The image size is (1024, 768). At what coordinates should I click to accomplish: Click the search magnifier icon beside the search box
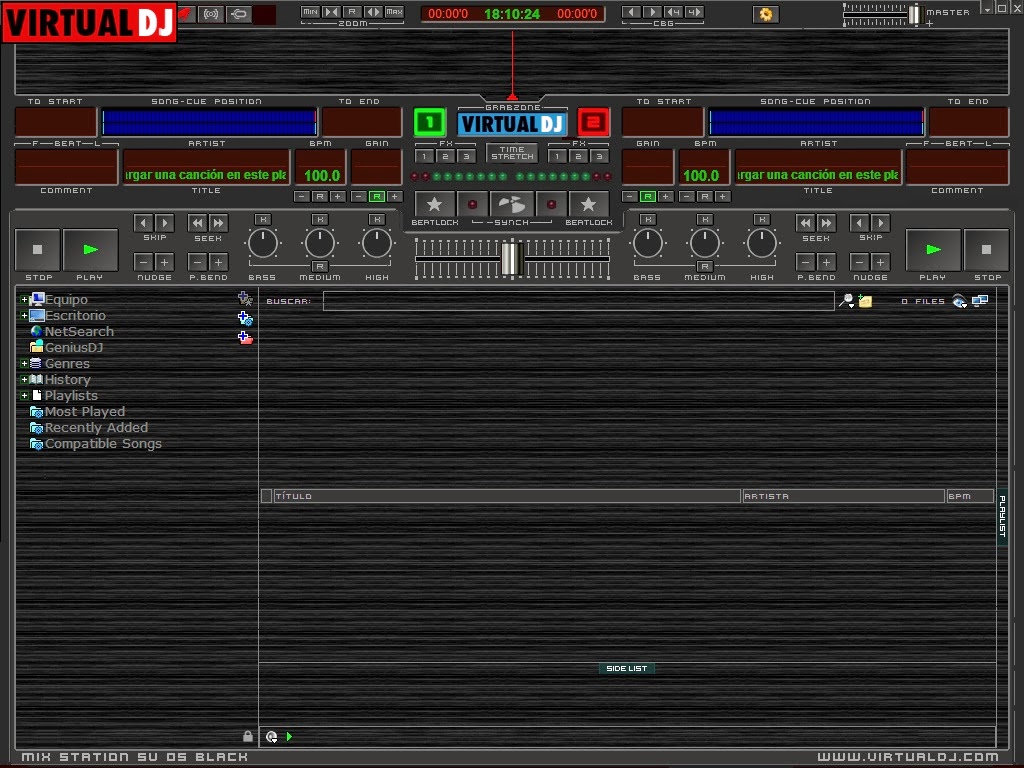[846, 300]
